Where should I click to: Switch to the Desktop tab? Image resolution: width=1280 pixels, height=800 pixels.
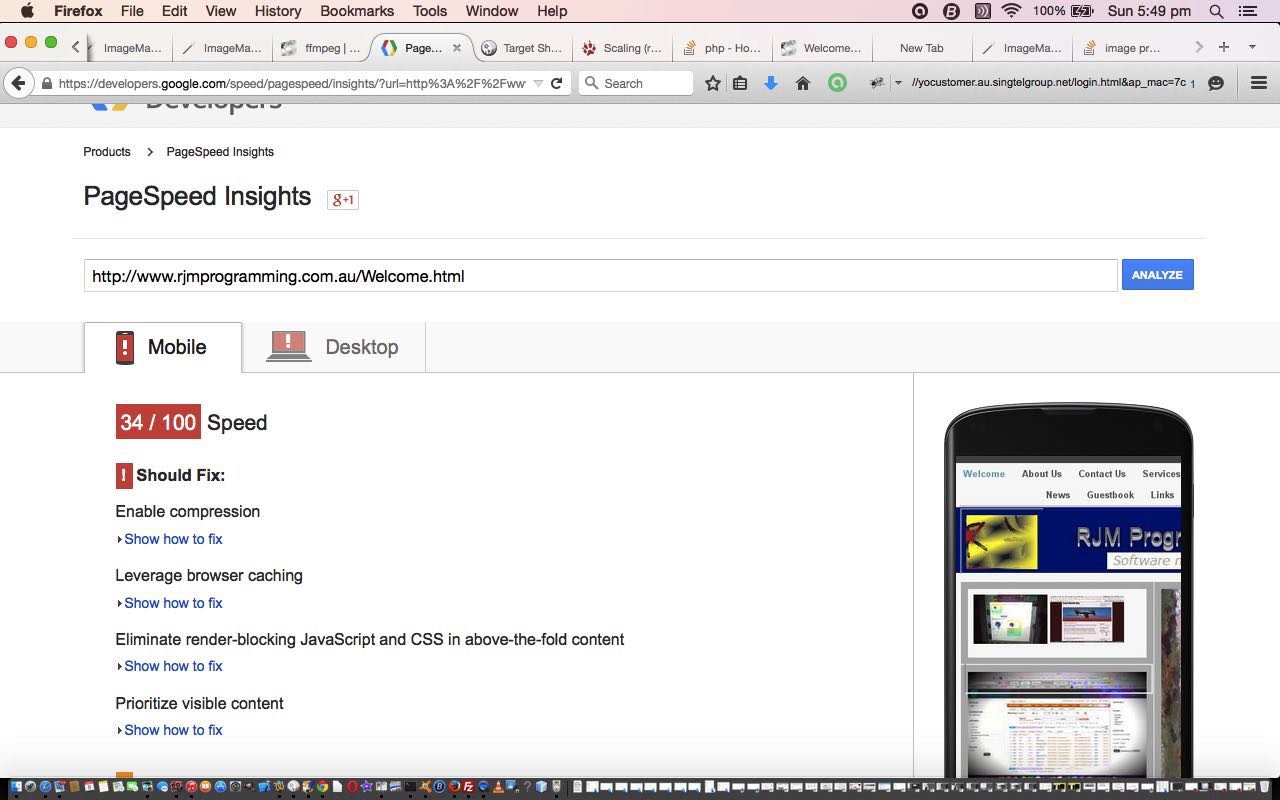coord(335,347)
